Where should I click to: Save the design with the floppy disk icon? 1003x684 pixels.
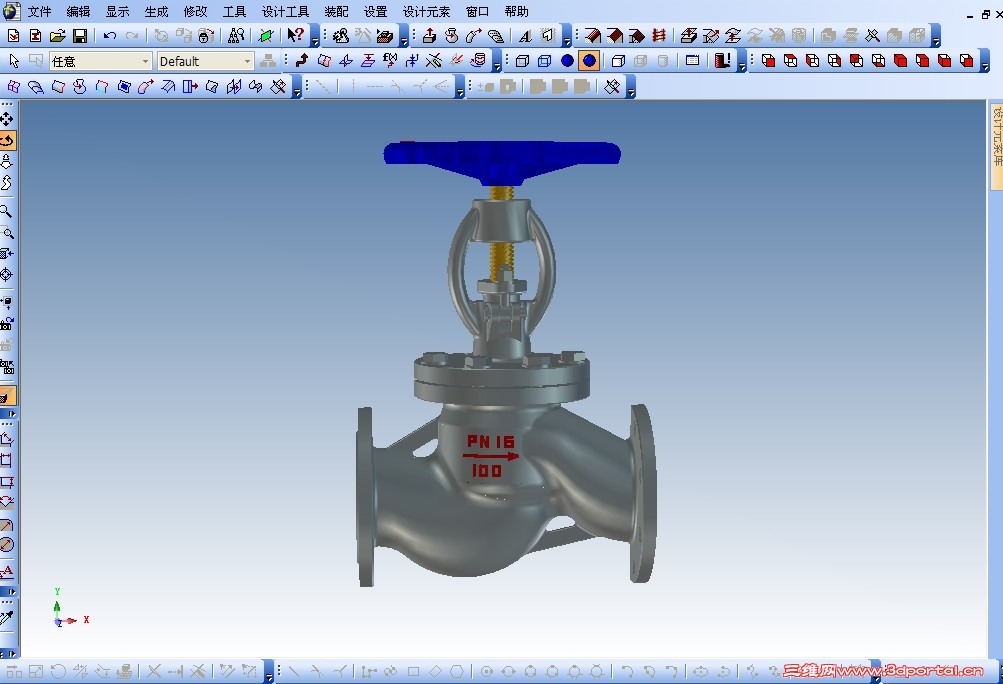(x=79, y=36)
